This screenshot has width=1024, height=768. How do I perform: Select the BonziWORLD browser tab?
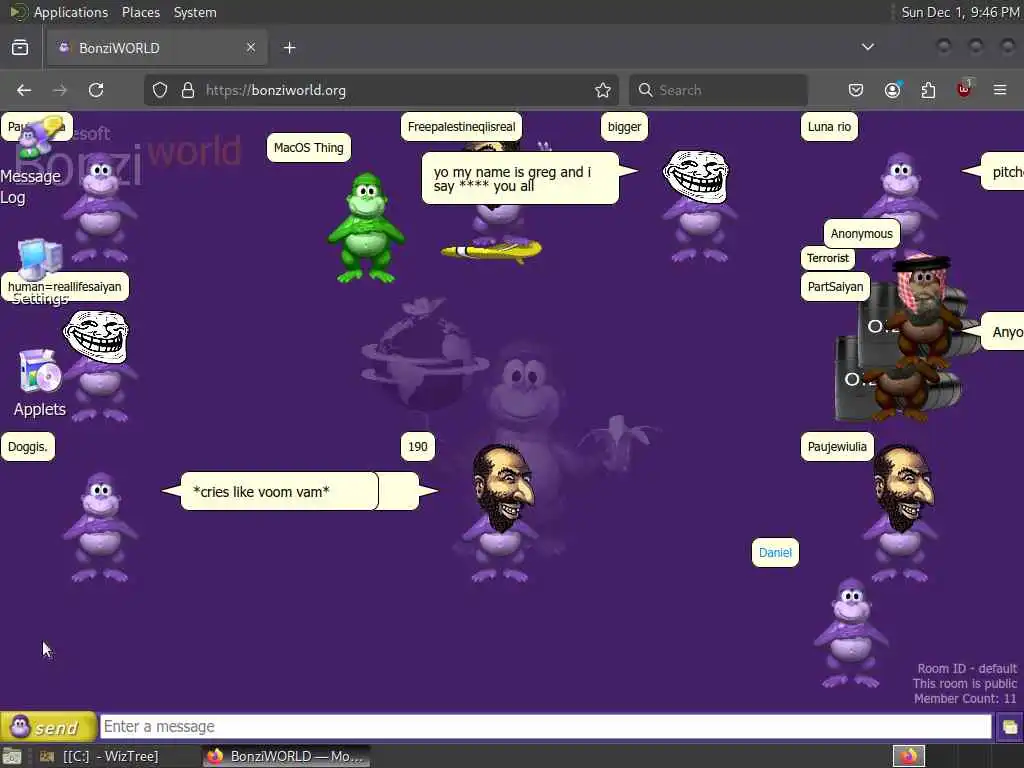[157, 48]
